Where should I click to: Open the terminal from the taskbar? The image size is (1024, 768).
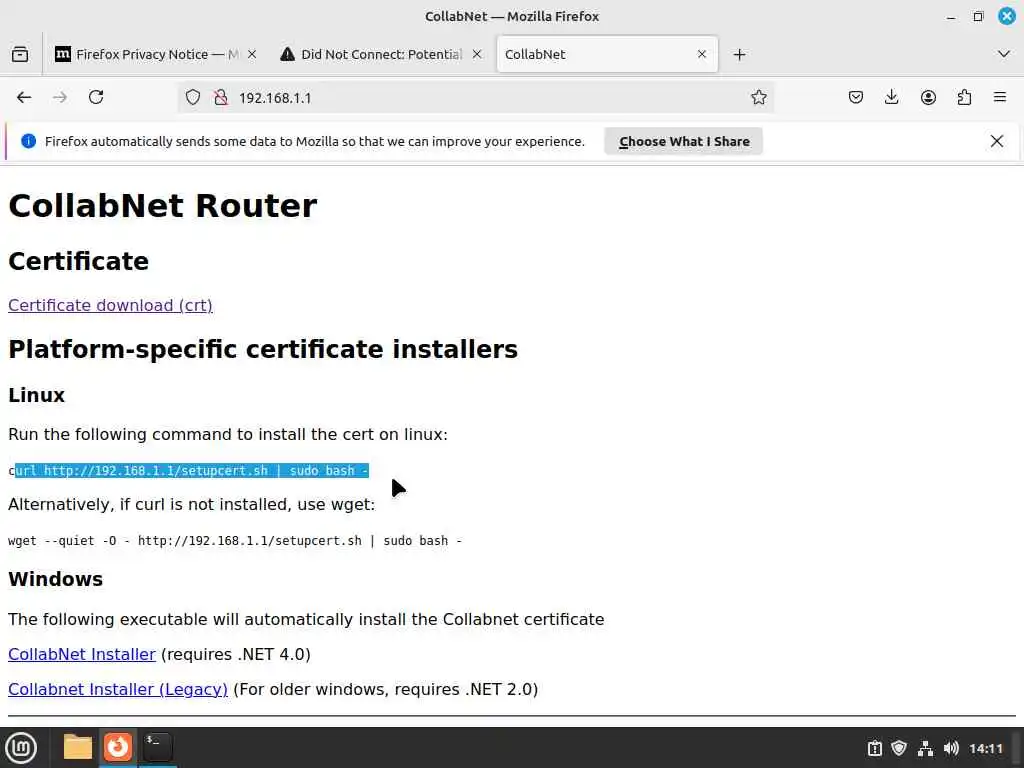(157, 747)
